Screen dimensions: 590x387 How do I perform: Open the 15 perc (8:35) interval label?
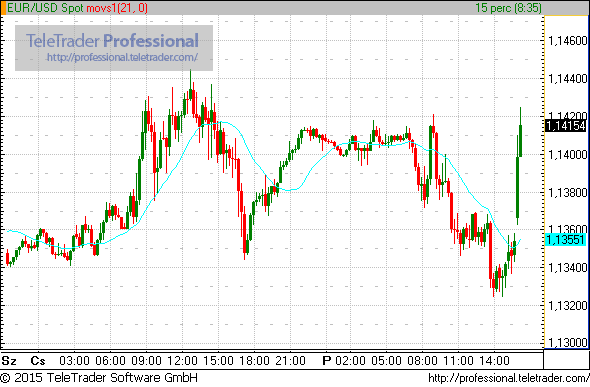coord(508,8)
